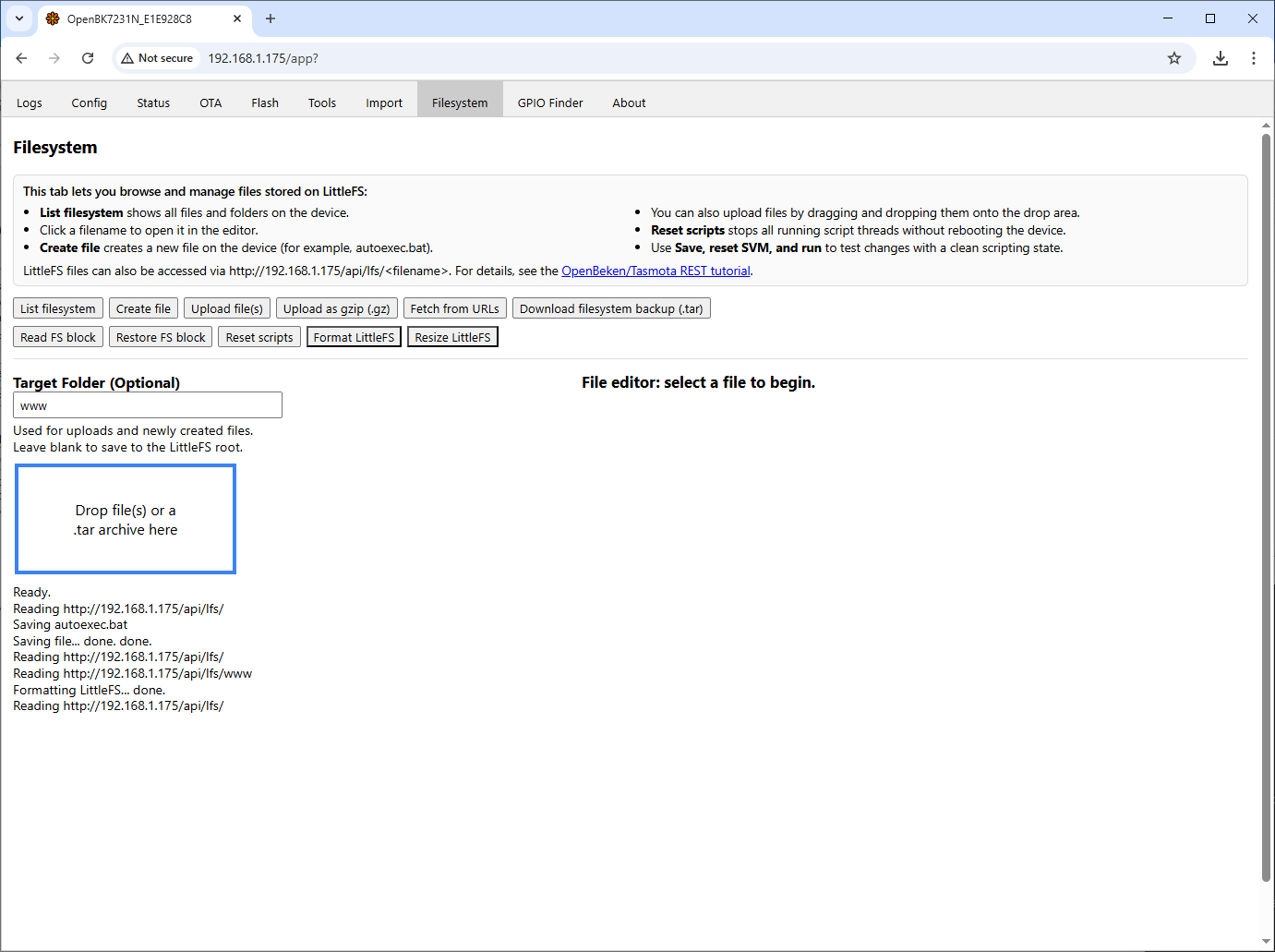Open a new browser tab
This screenshot has height=952, width=1275.
[x=271, y=18]
